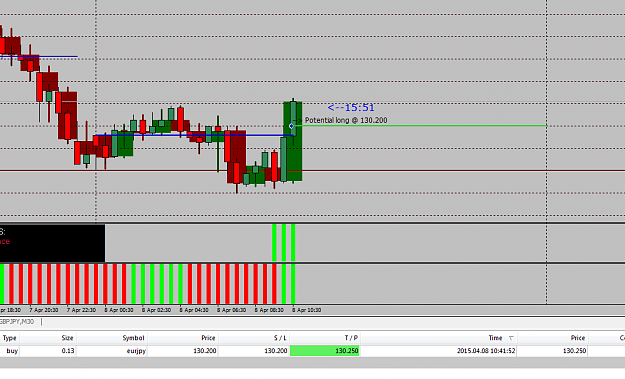Select the '0.13' lot size cell
Viewport: 625px width, 379px height.
[68, 351]
